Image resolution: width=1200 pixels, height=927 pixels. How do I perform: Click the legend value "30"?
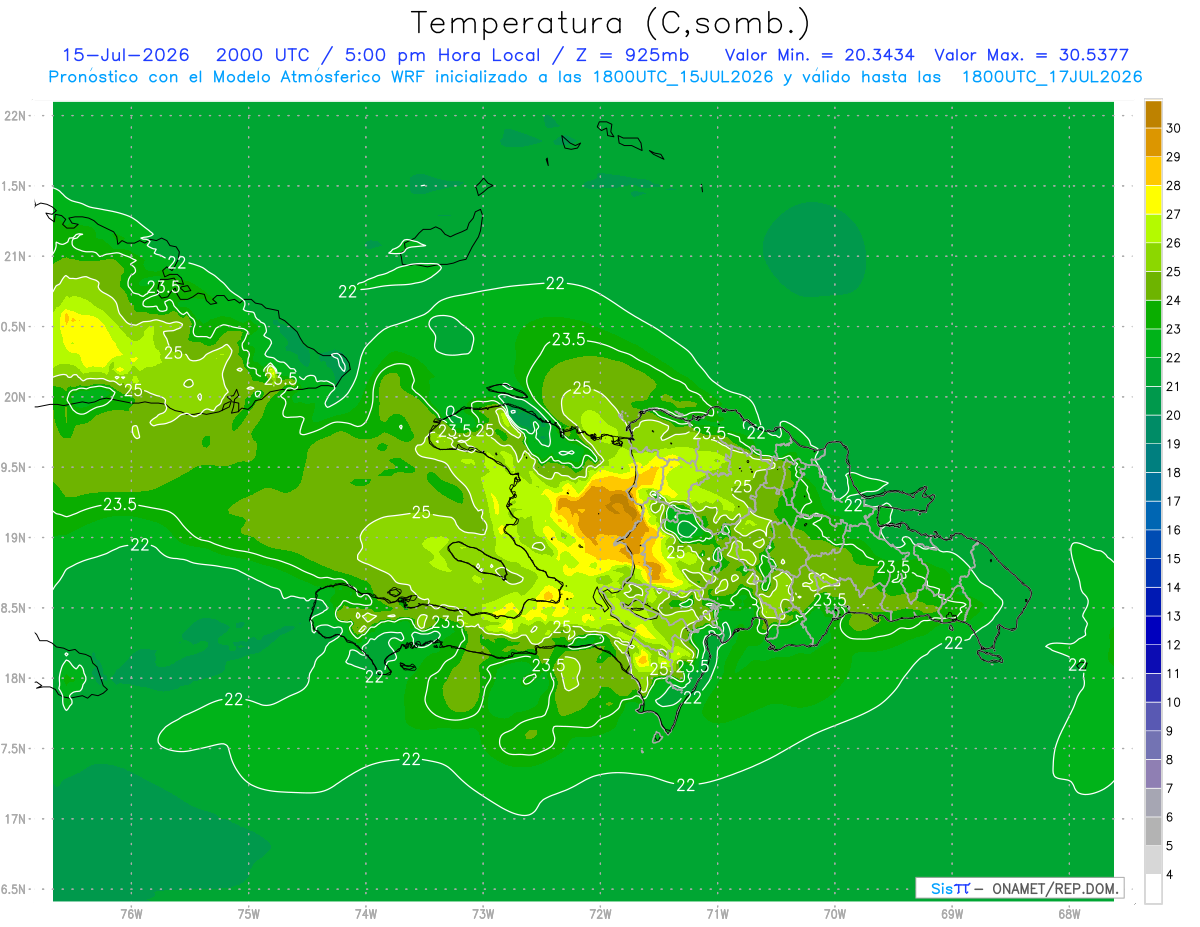[x=1174, y=128]
